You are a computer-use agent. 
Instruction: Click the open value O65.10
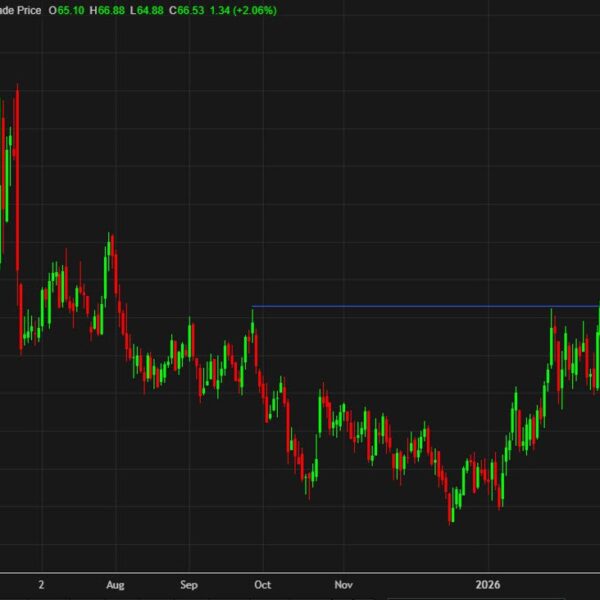point(66,10)
